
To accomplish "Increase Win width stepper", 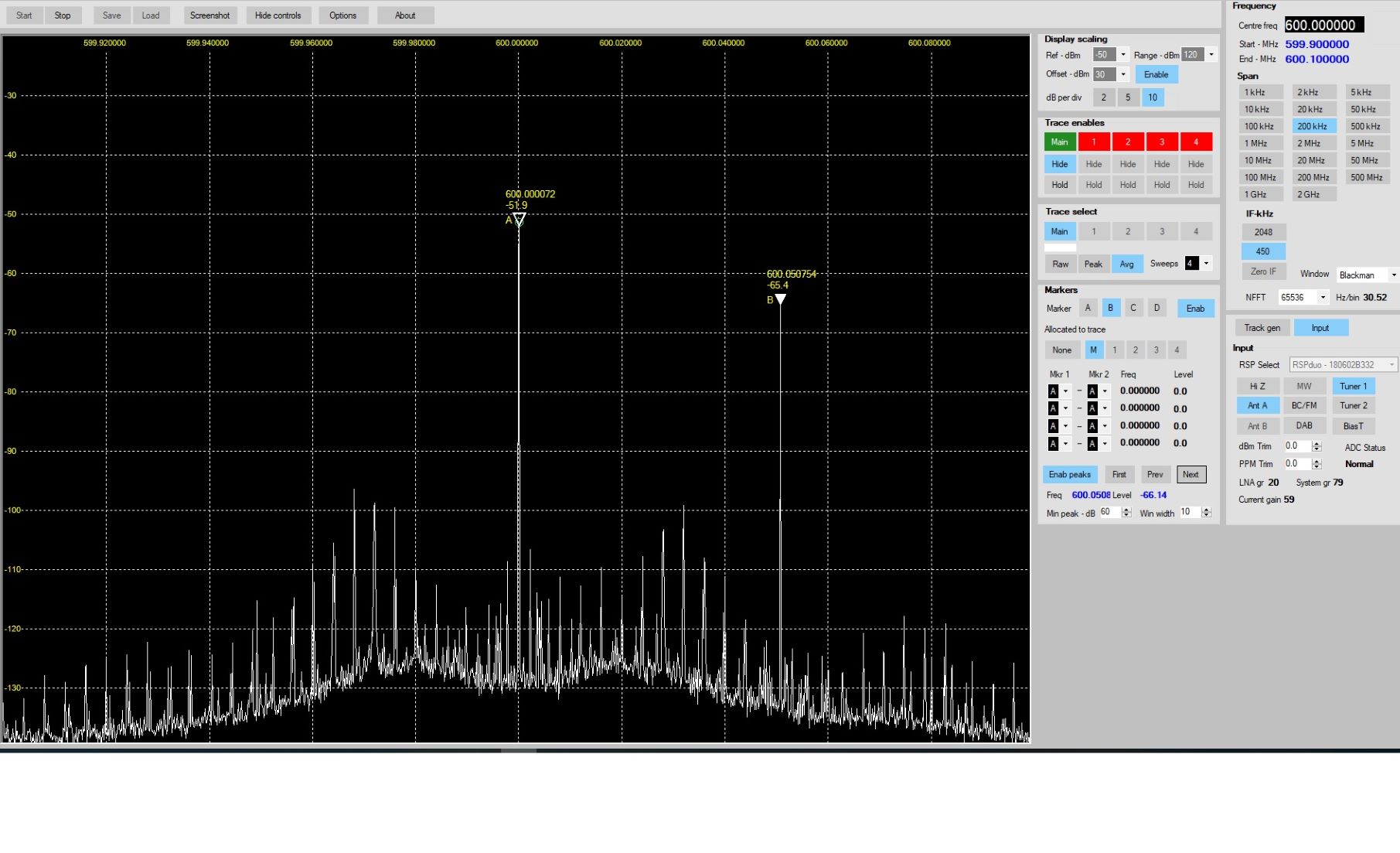I will click(1207, 510).
